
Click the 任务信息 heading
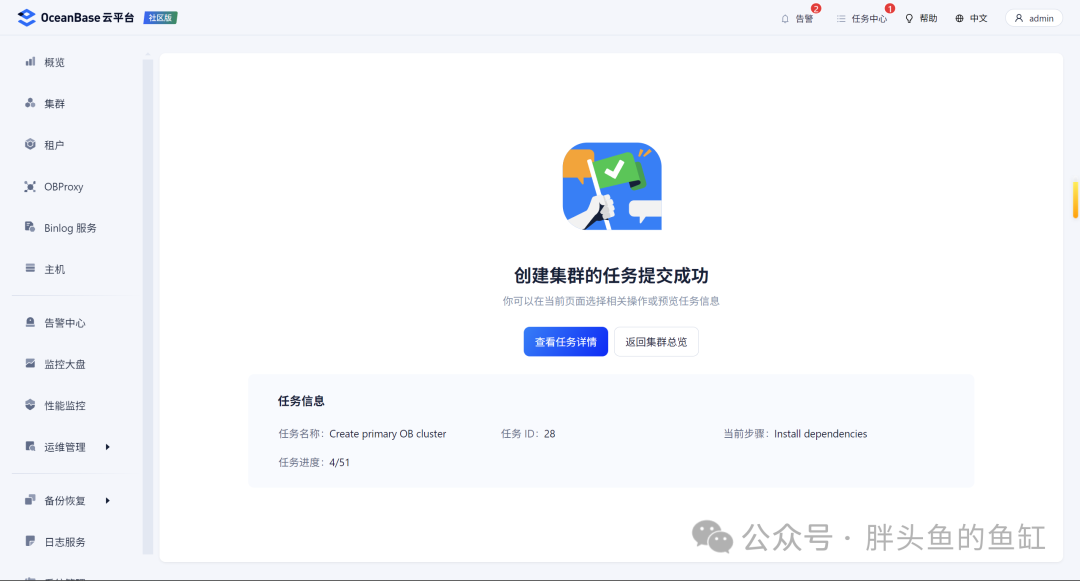click(301, 401)
